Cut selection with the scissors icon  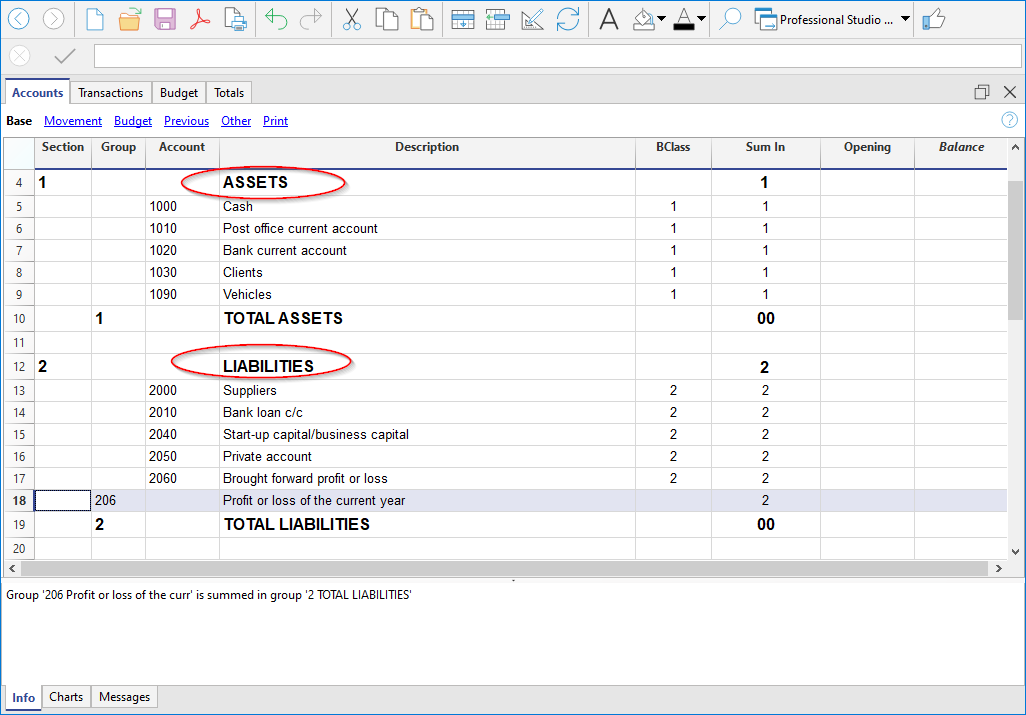click(351, 19)
